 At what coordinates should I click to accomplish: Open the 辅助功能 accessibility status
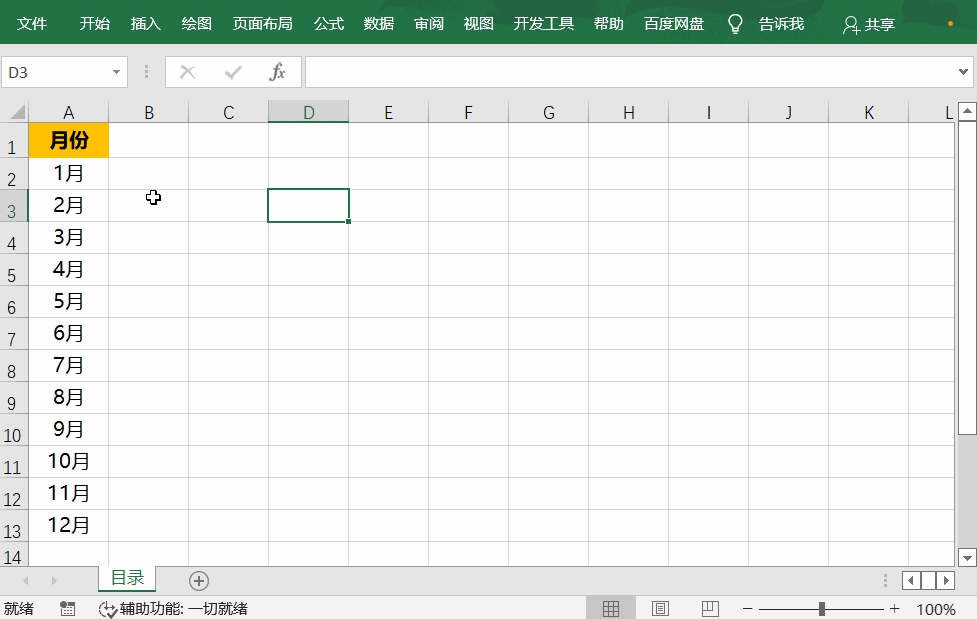click(173, 609)
